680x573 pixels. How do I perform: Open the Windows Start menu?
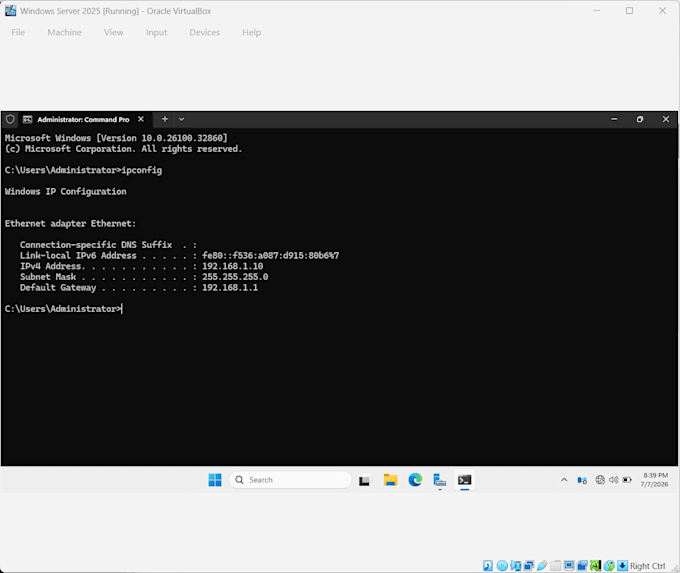(215, 480)
